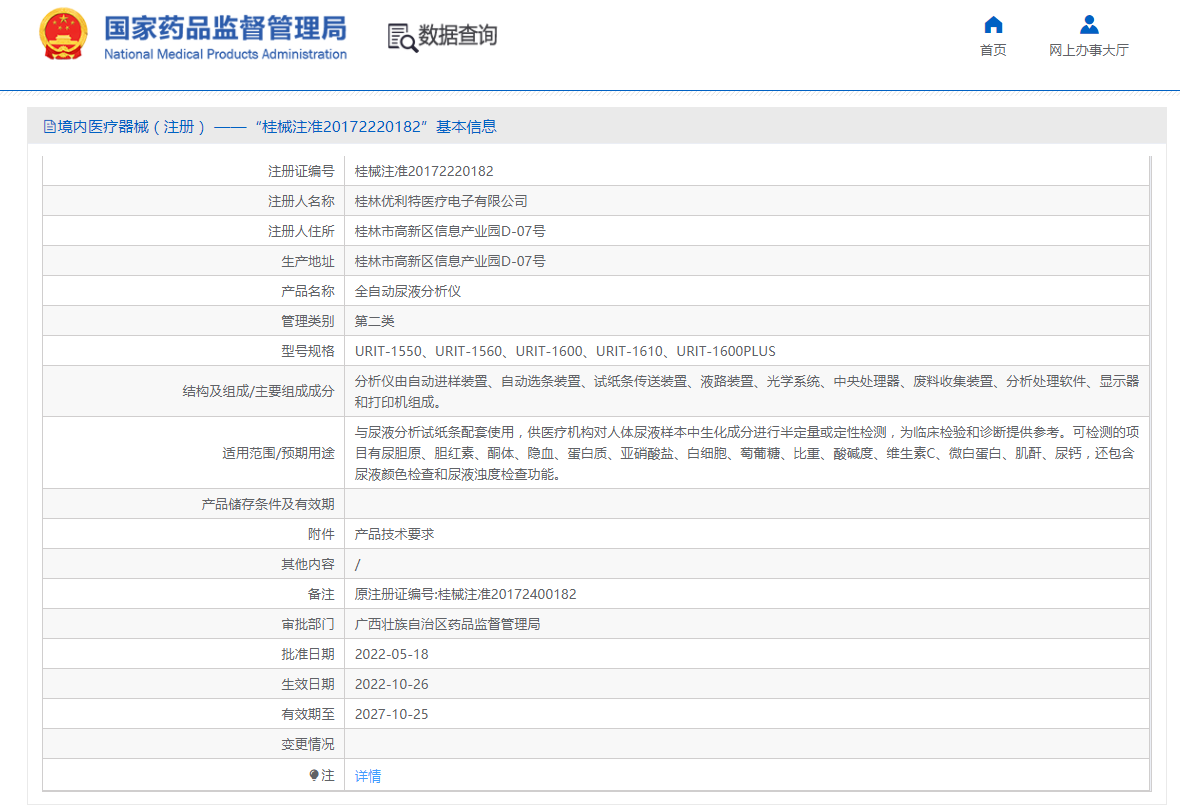Open 网上办事大厅 menu label
The width and height of the screenshot is (1180, 811).
point(1089,50)
